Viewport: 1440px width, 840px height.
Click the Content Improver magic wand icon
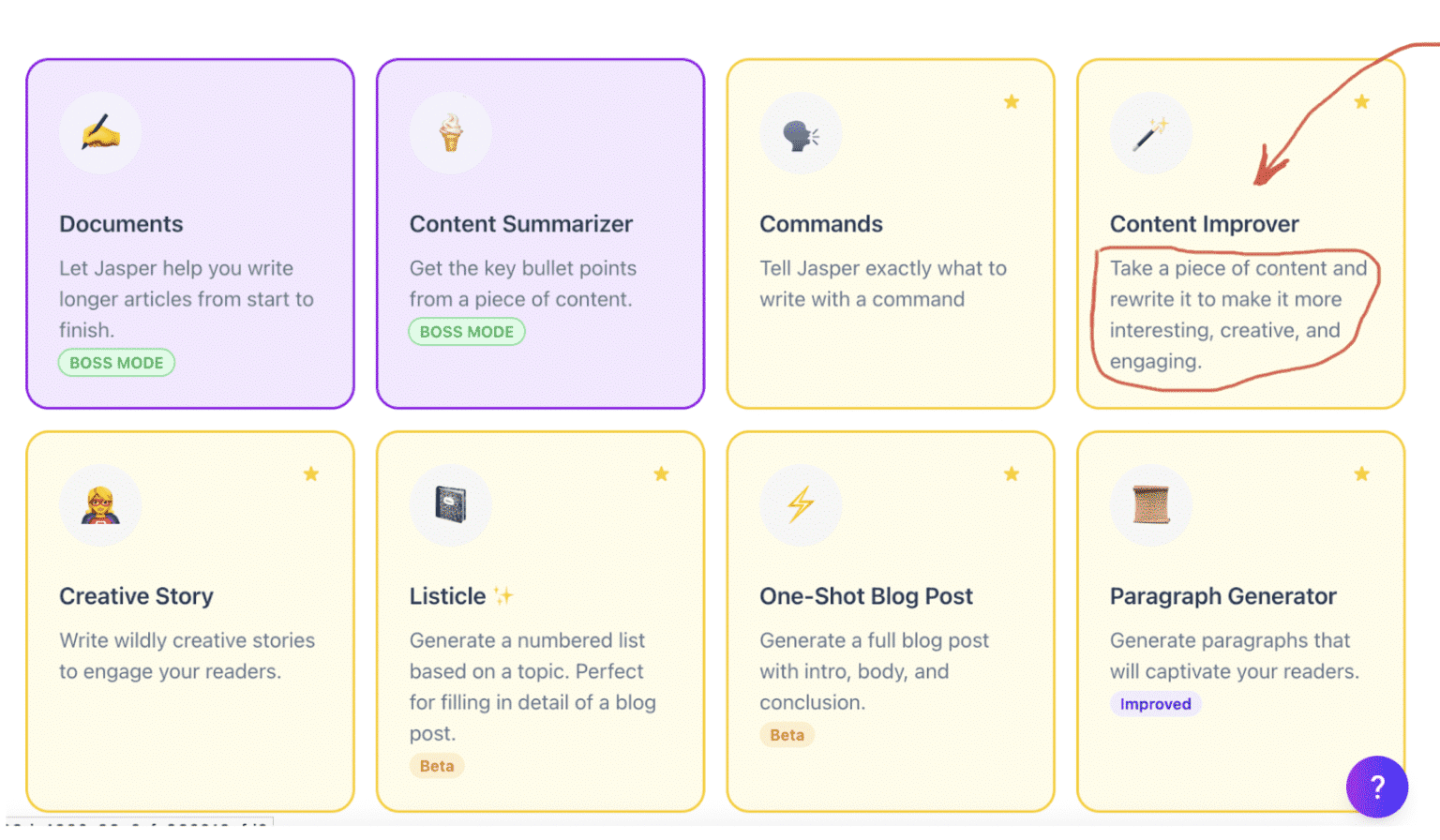click(x=1151, y=132)
